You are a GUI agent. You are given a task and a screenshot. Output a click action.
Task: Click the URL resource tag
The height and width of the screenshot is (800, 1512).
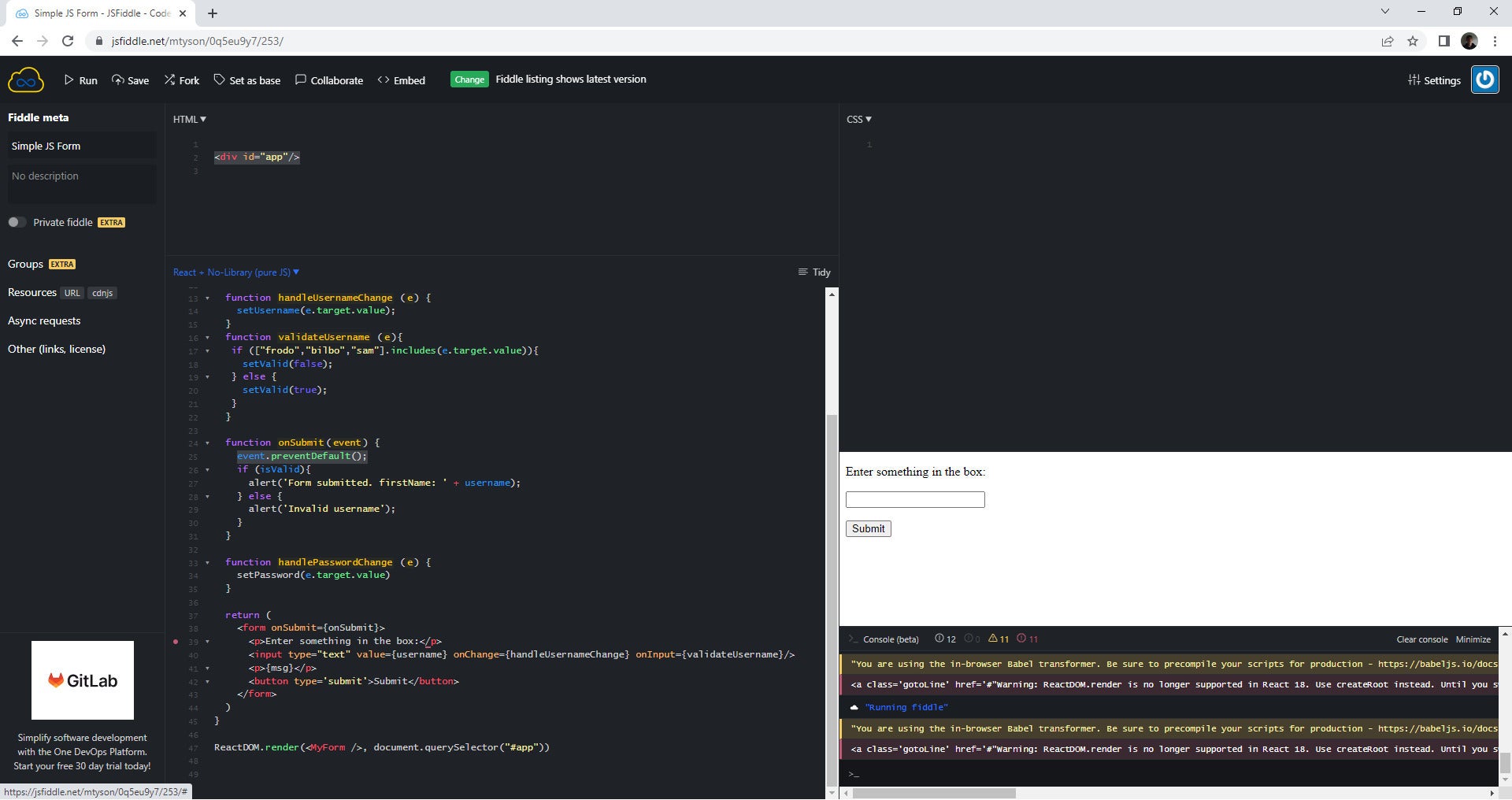pos(72,293)
